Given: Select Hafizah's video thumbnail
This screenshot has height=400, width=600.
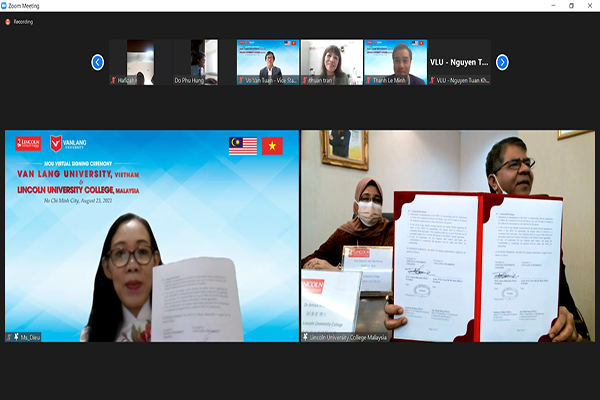Looking at the screenshot, I should [140, 62].
